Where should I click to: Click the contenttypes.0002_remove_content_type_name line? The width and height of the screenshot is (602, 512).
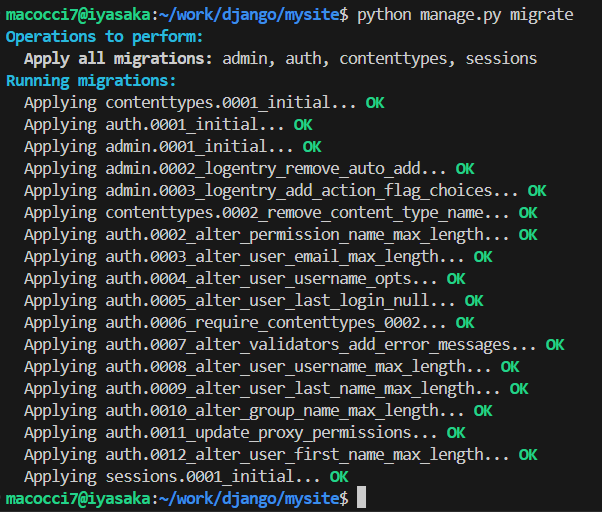(x=267, y=213)
